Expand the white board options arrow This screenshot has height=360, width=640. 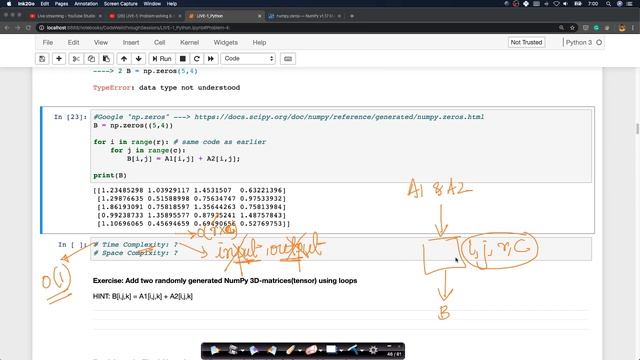coord(341,350)
